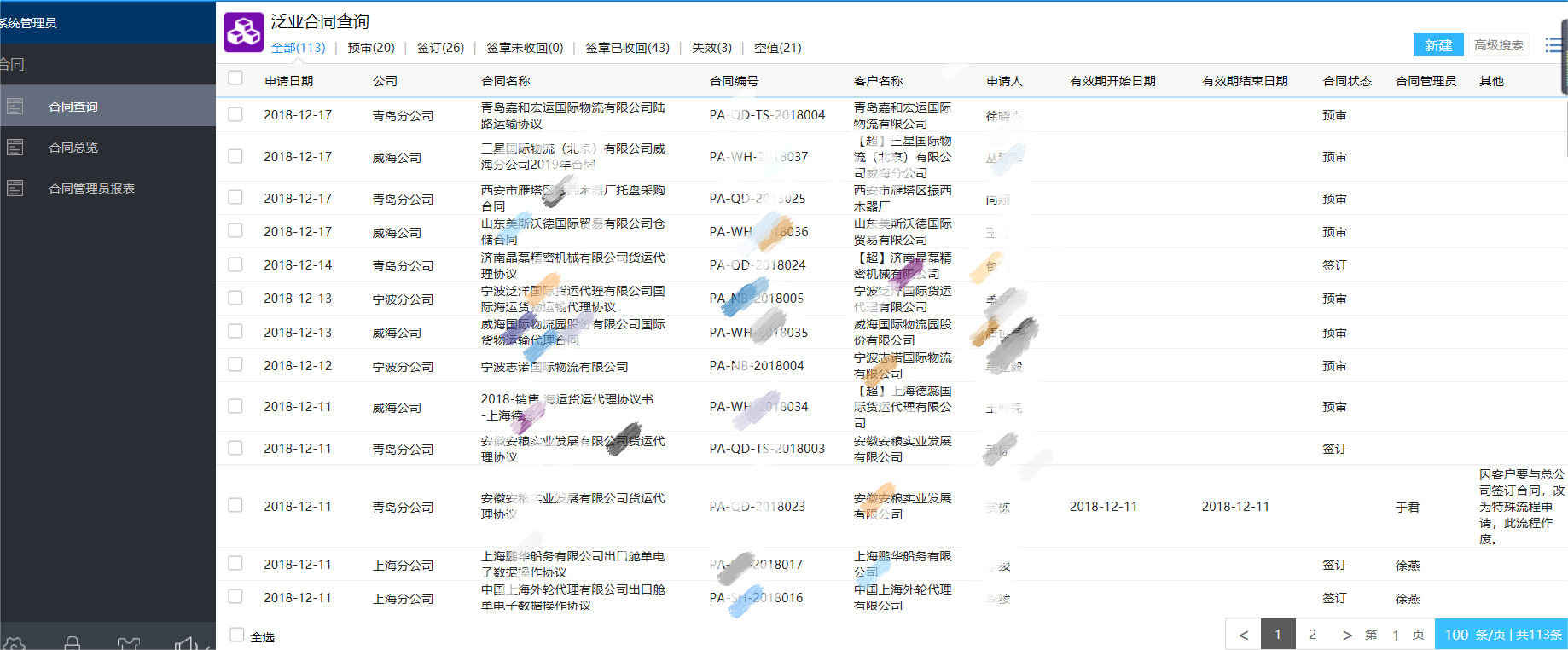Click 于君 in the 合同管理员 column
1568x650 pixels.
tap(1408, 507)
